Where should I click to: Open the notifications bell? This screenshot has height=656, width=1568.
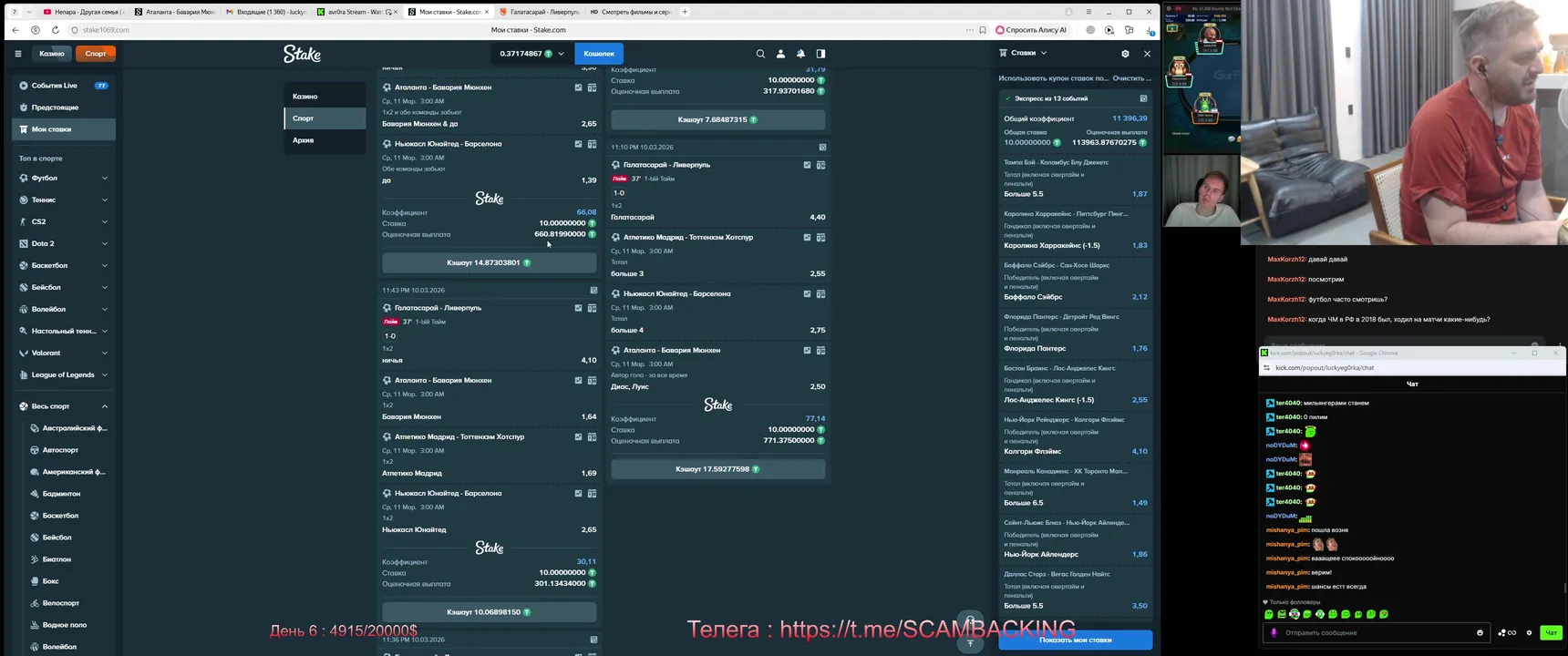pyautogui.click(x=800, y=54)
